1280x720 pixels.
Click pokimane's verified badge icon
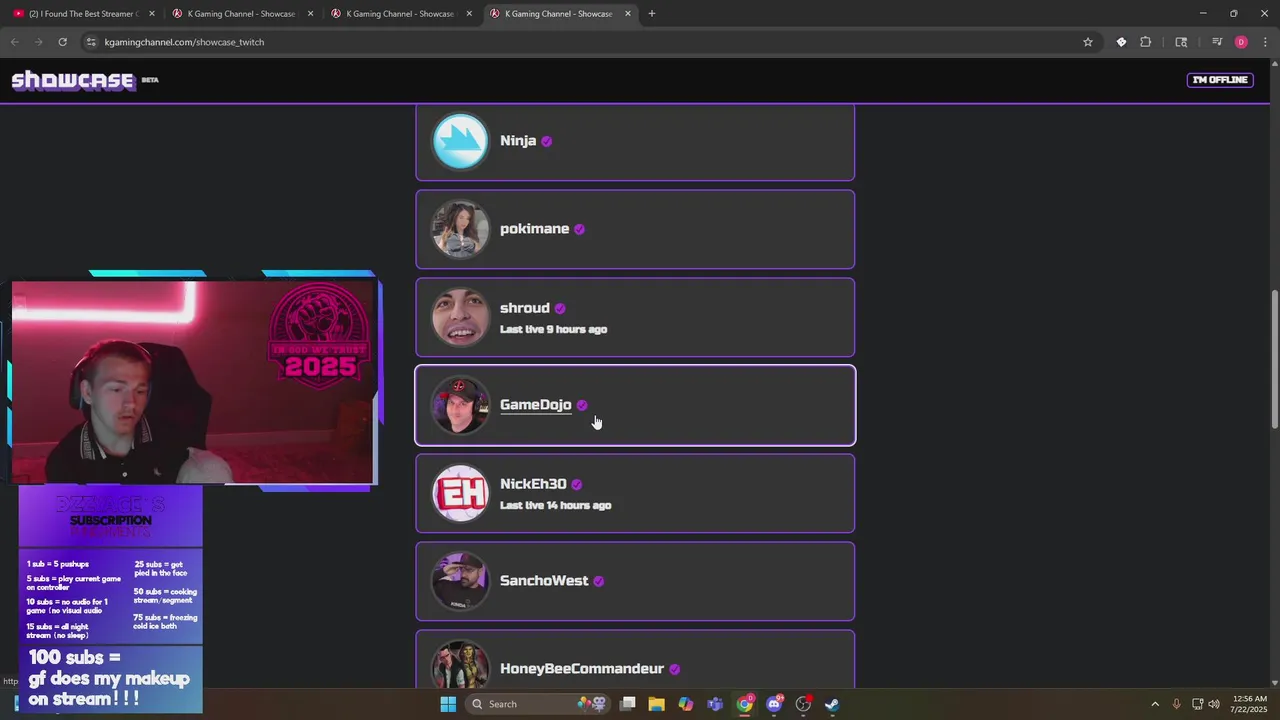(x=579, y=229)
